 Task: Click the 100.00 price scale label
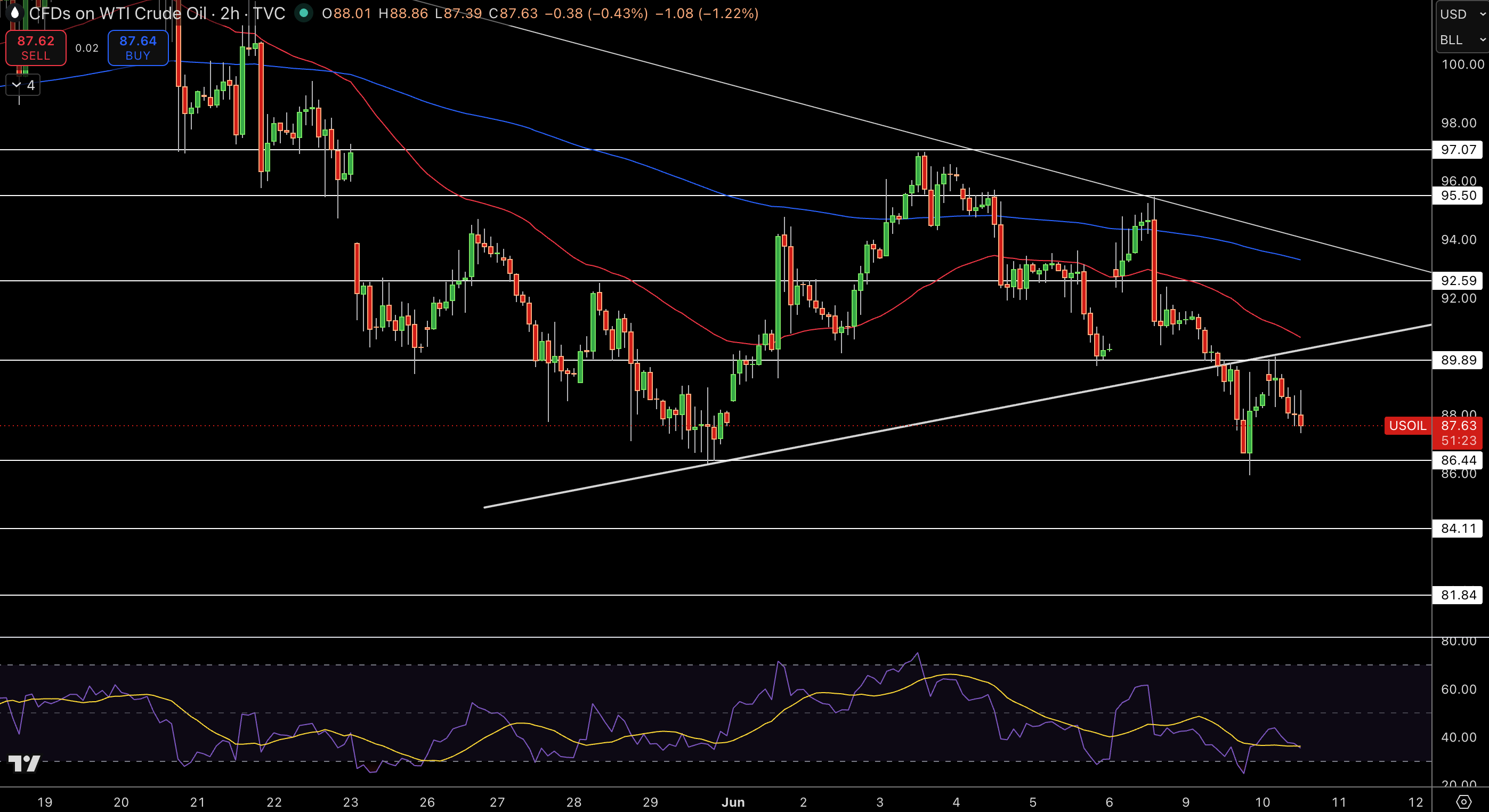[x=1462, y=64]
